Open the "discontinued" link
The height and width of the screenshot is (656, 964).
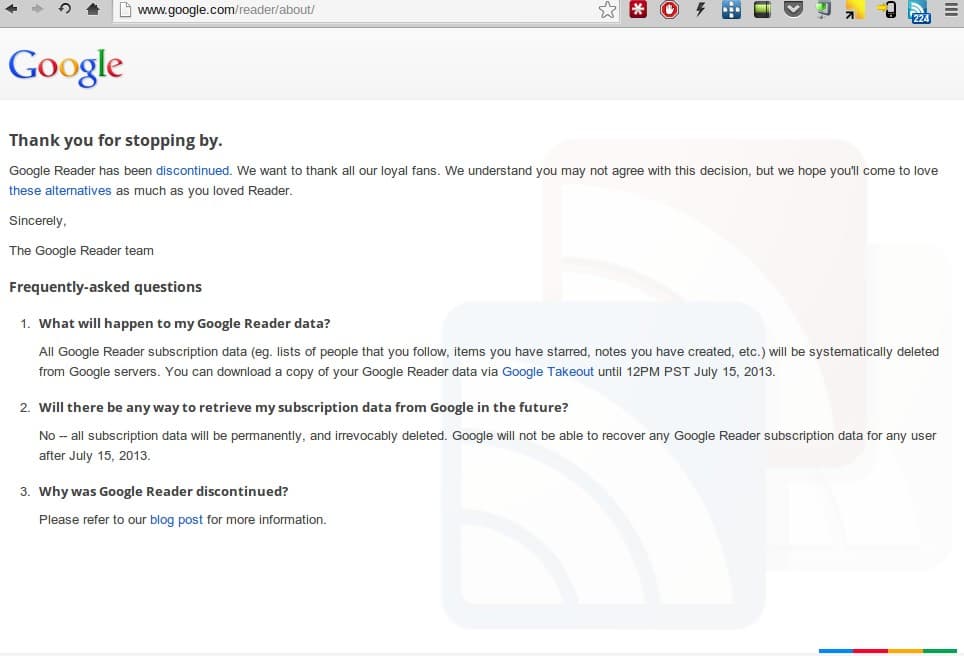click(x=192, y=170)
